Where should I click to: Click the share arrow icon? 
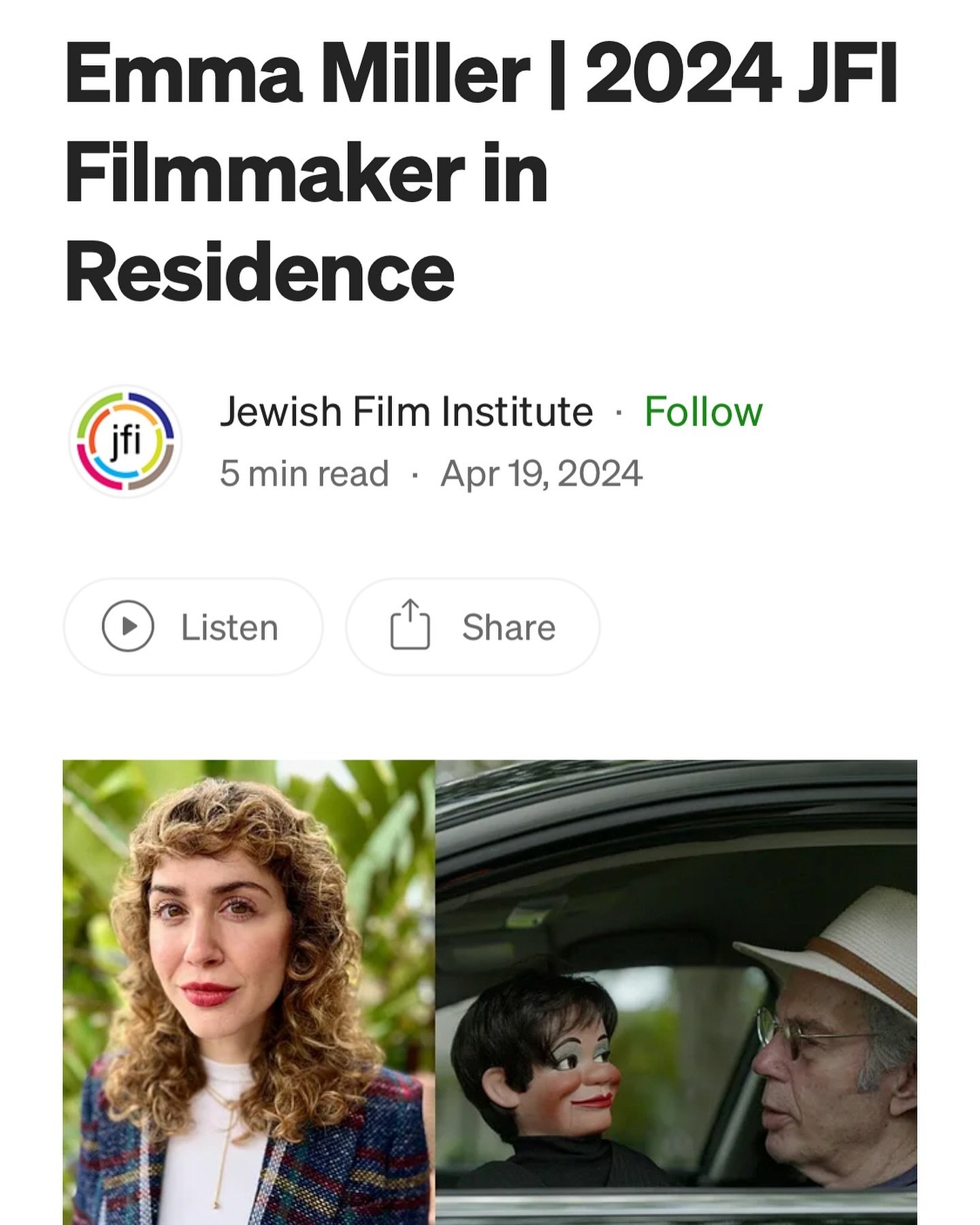click(x=410, y=624)
